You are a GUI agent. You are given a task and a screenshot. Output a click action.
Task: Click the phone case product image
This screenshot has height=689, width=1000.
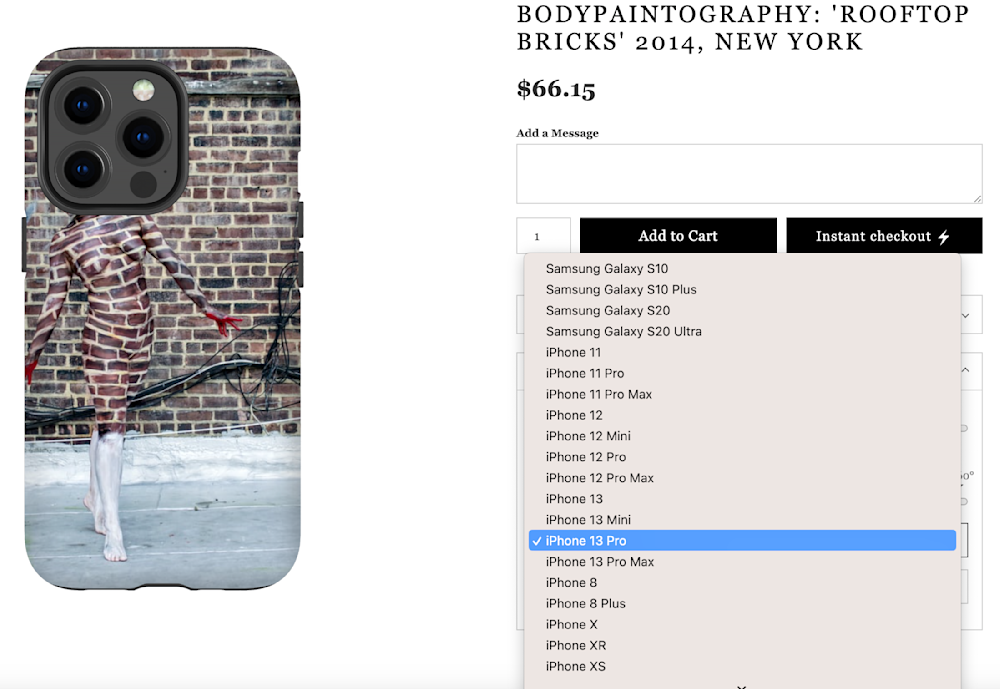[163, 318]
